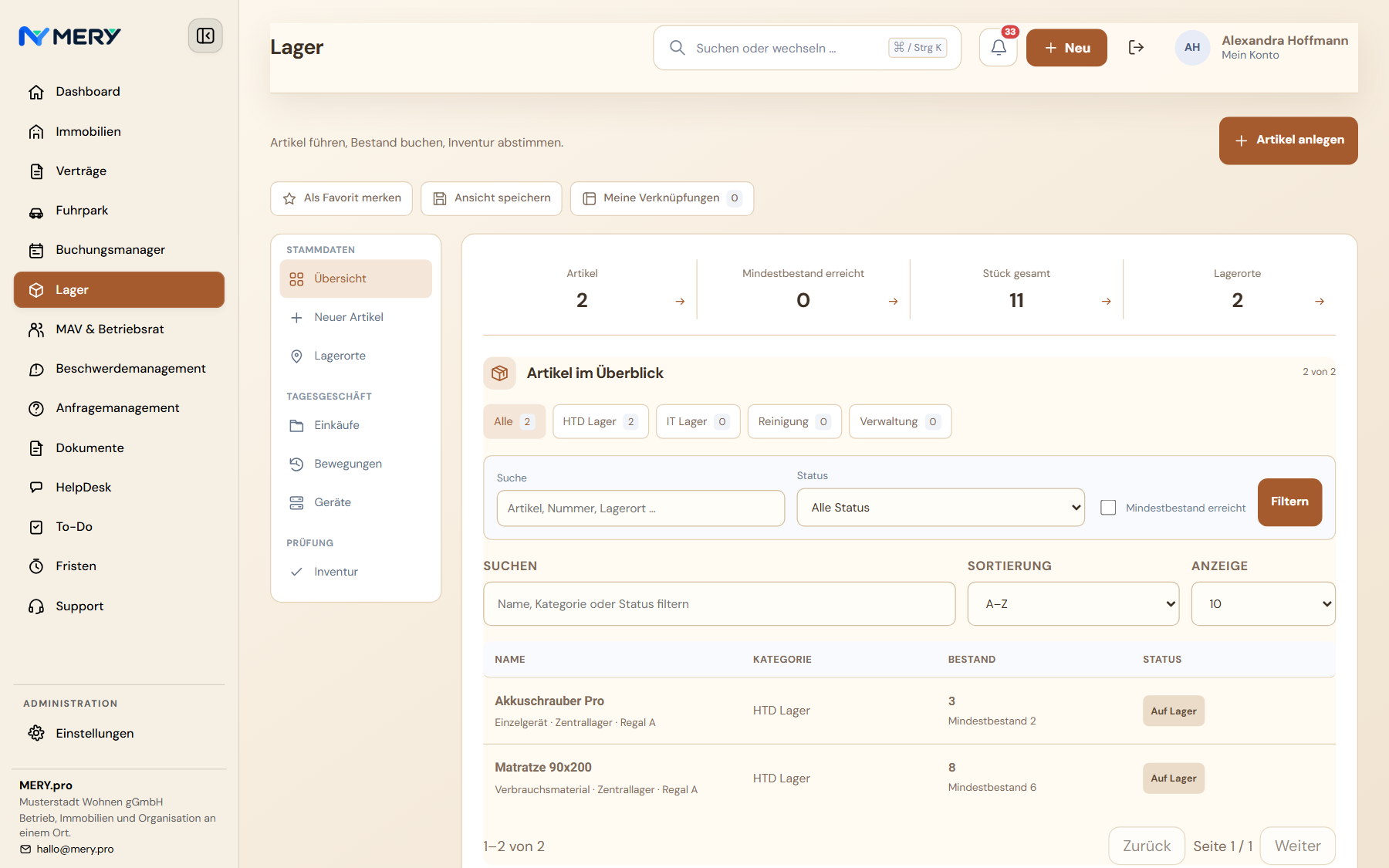Click the Artikel, Nummer, Lagerort search input
This screenshot has width=1389, height=868.
[640, 508]
